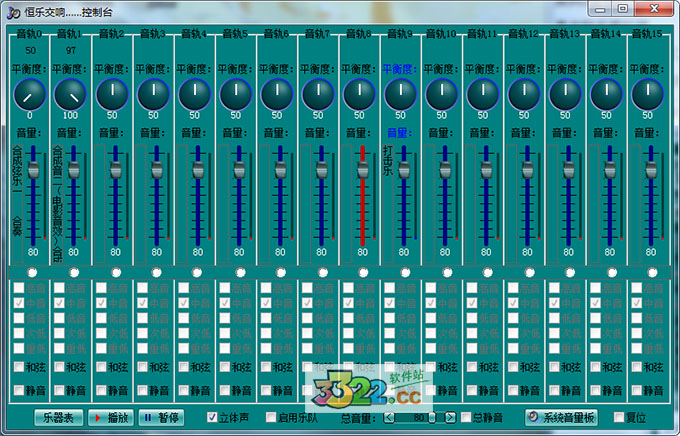Click the blue 平衡度 label on 音轨9

point(399,69)
